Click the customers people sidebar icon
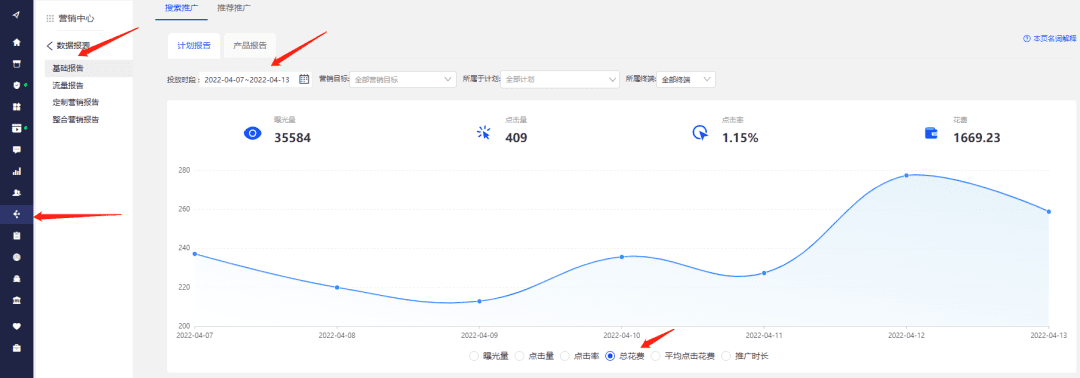The image size is (1080, 378). click(17, 193)
